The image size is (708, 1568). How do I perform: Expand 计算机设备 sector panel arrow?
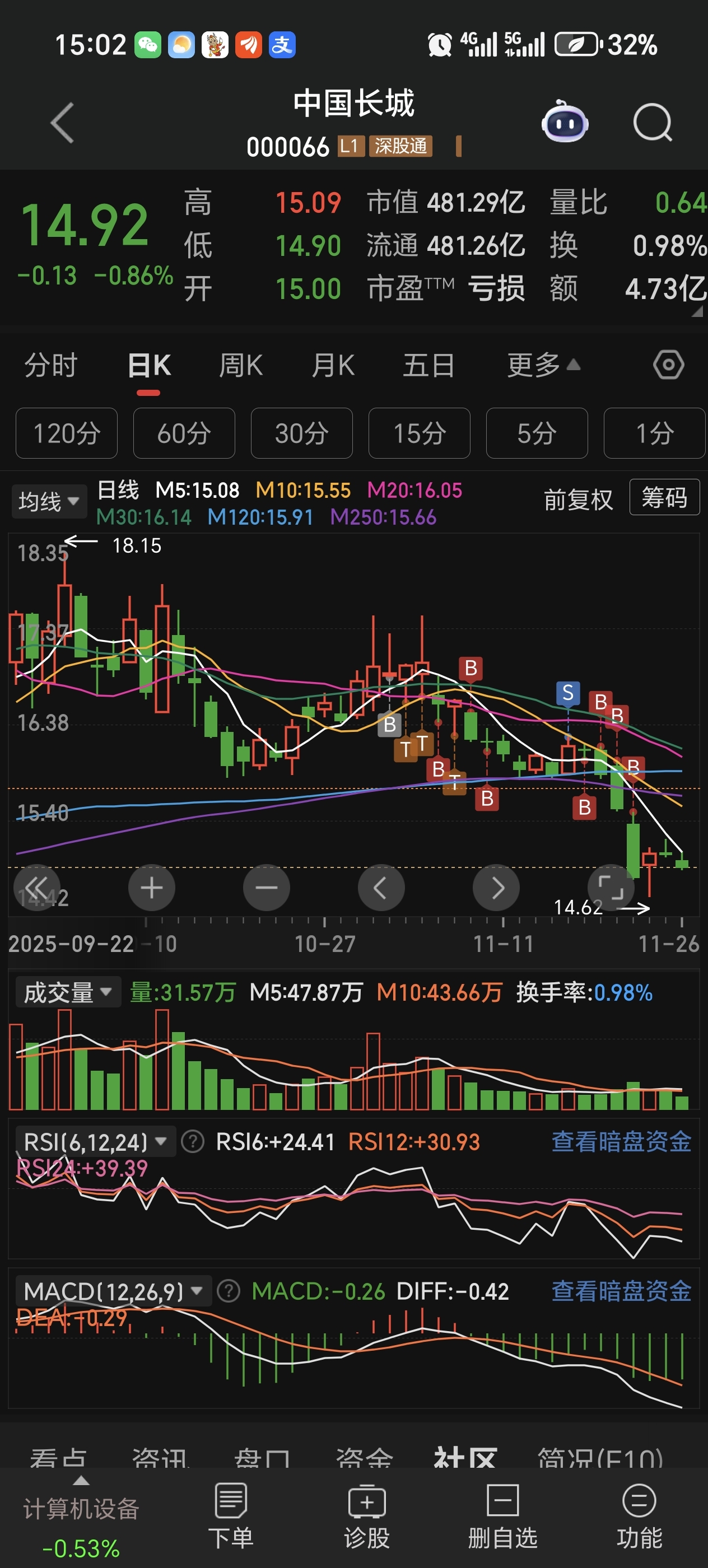tap(81, 1481)
